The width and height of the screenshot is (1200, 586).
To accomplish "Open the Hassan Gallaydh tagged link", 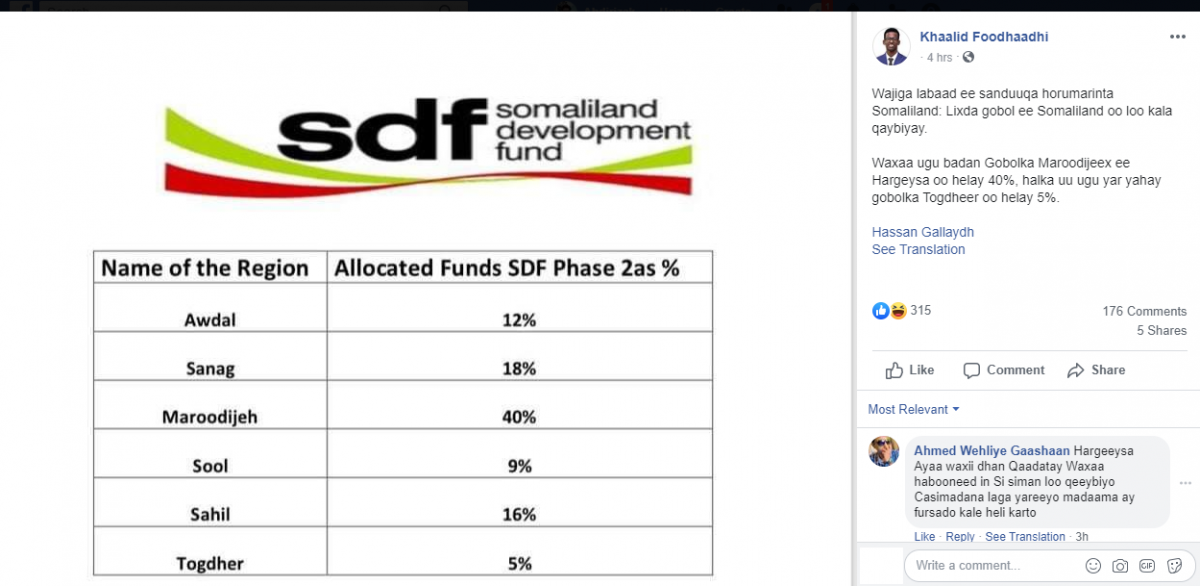I will pyautogui.click(x=923, y=232).
